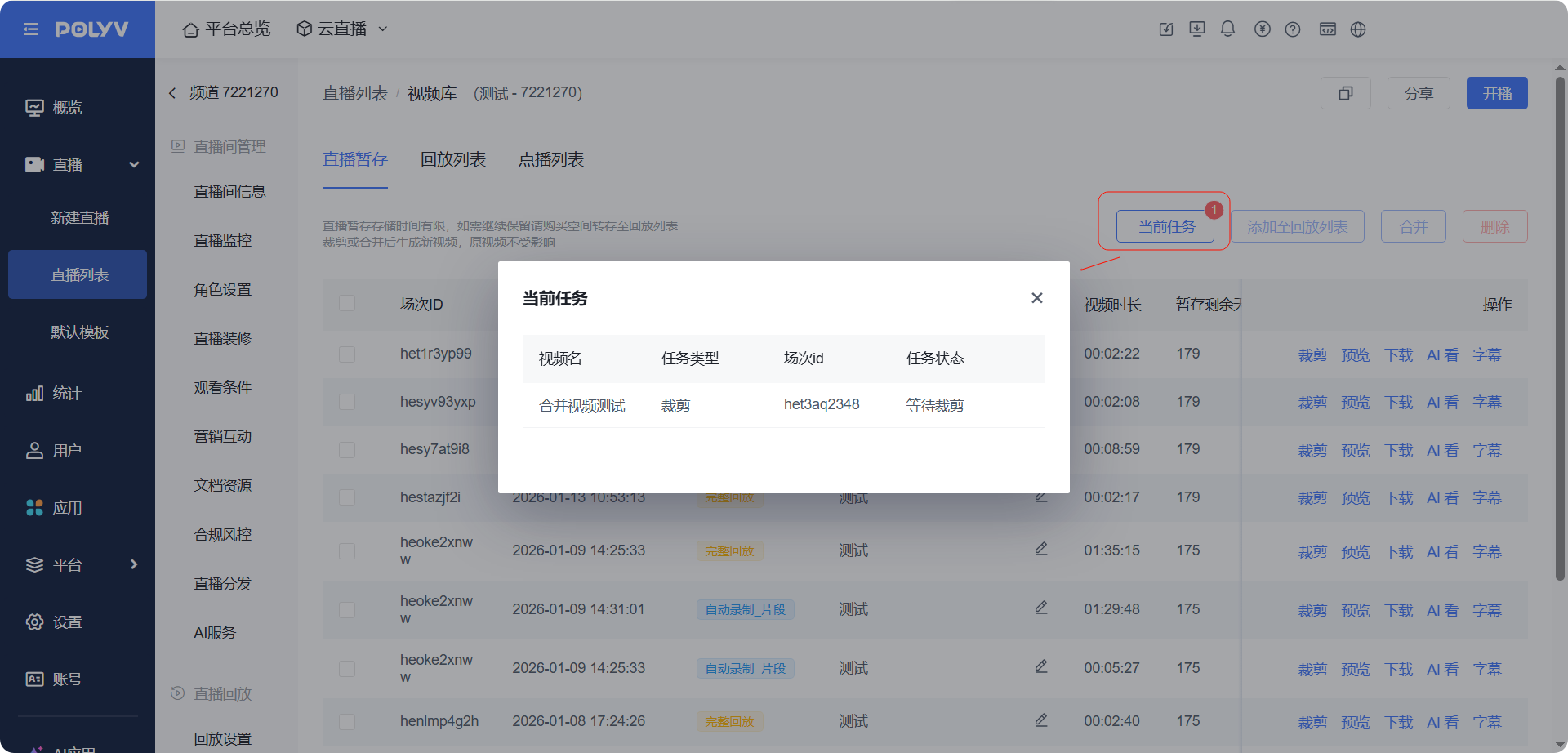1568x753 pixels.
Task: Go back using the arrow beside 频道 7221270
Action: (172, 93)
